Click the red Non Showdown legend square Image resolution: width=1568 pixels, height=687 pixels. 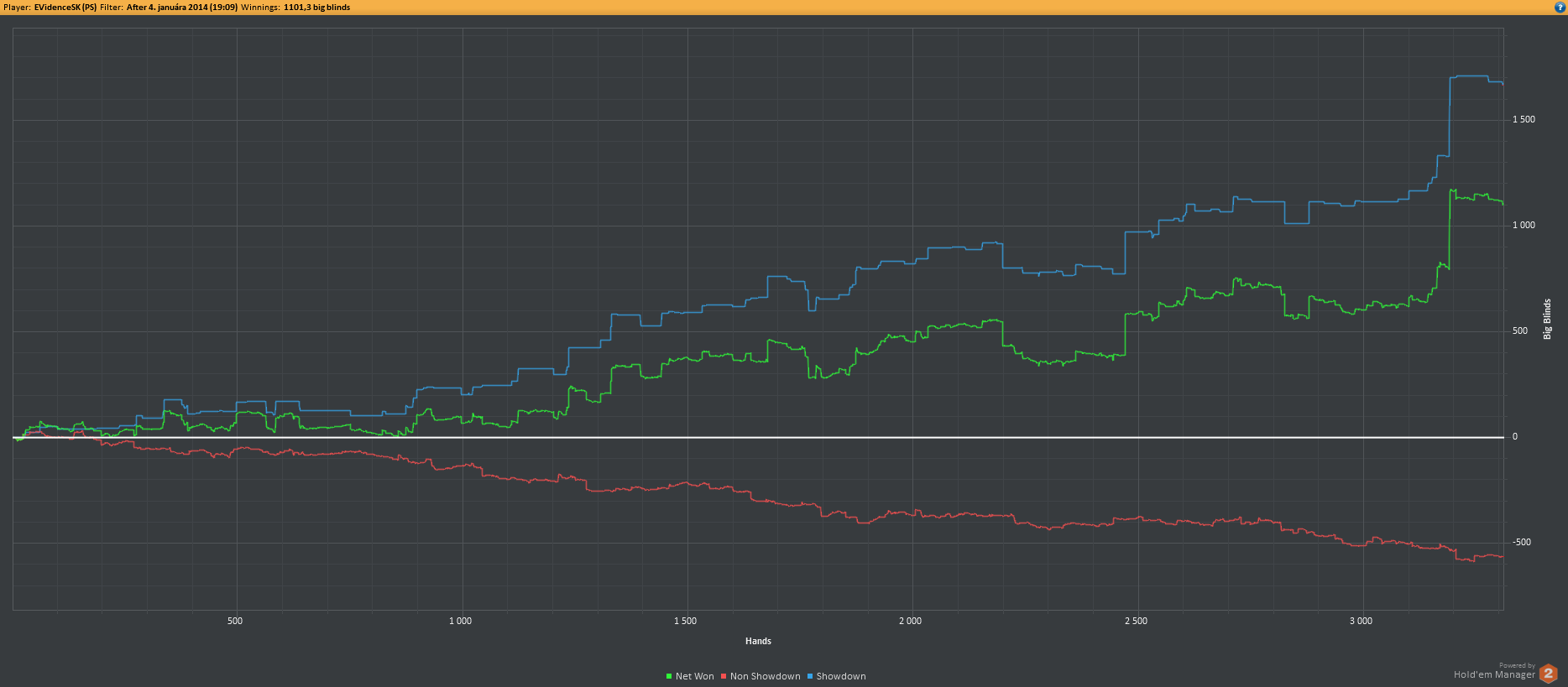coord(724,676)
